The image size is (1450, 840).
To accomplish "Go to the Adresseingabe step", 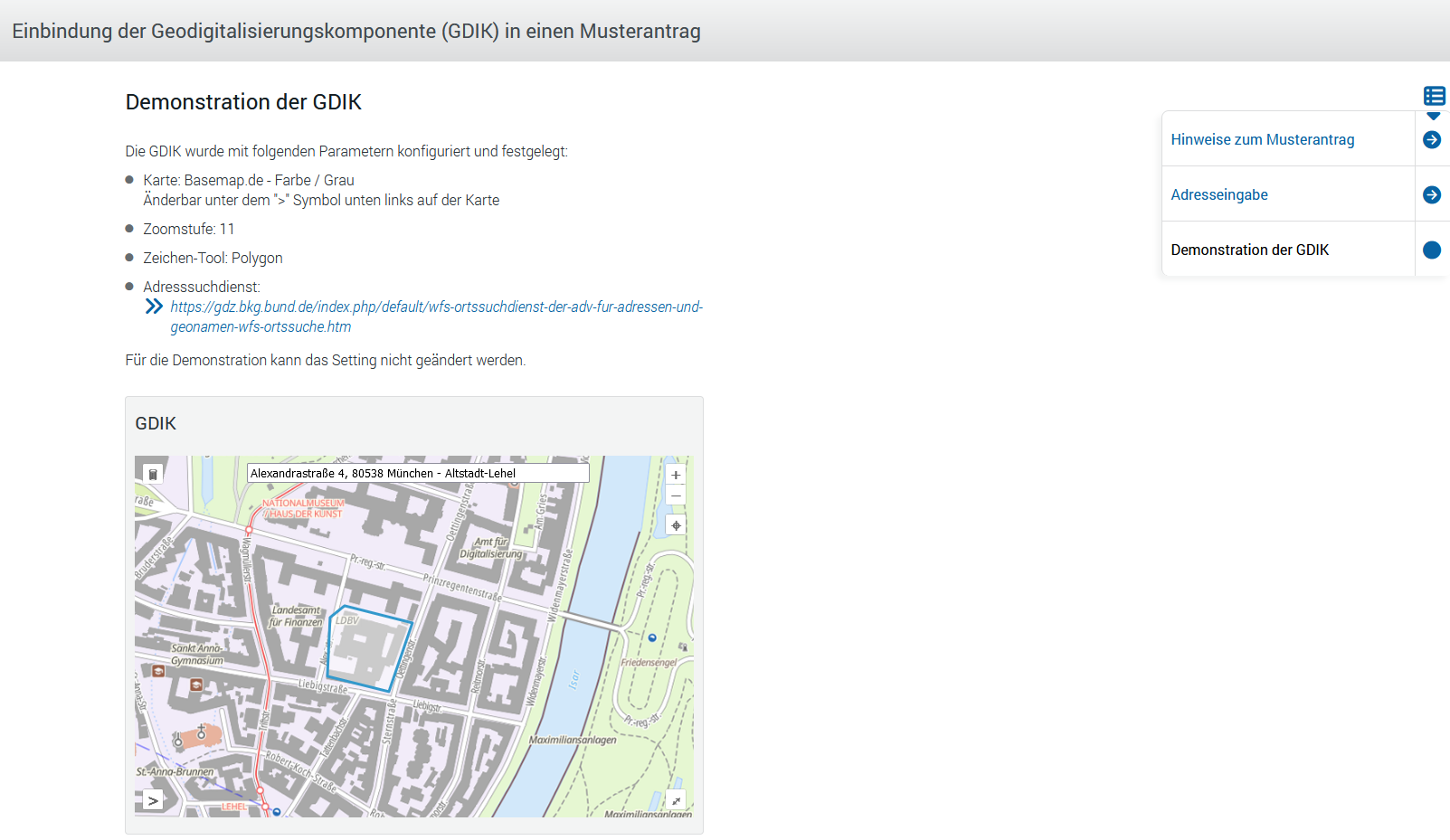I will pyautogui.click(x=1218, y=194).
